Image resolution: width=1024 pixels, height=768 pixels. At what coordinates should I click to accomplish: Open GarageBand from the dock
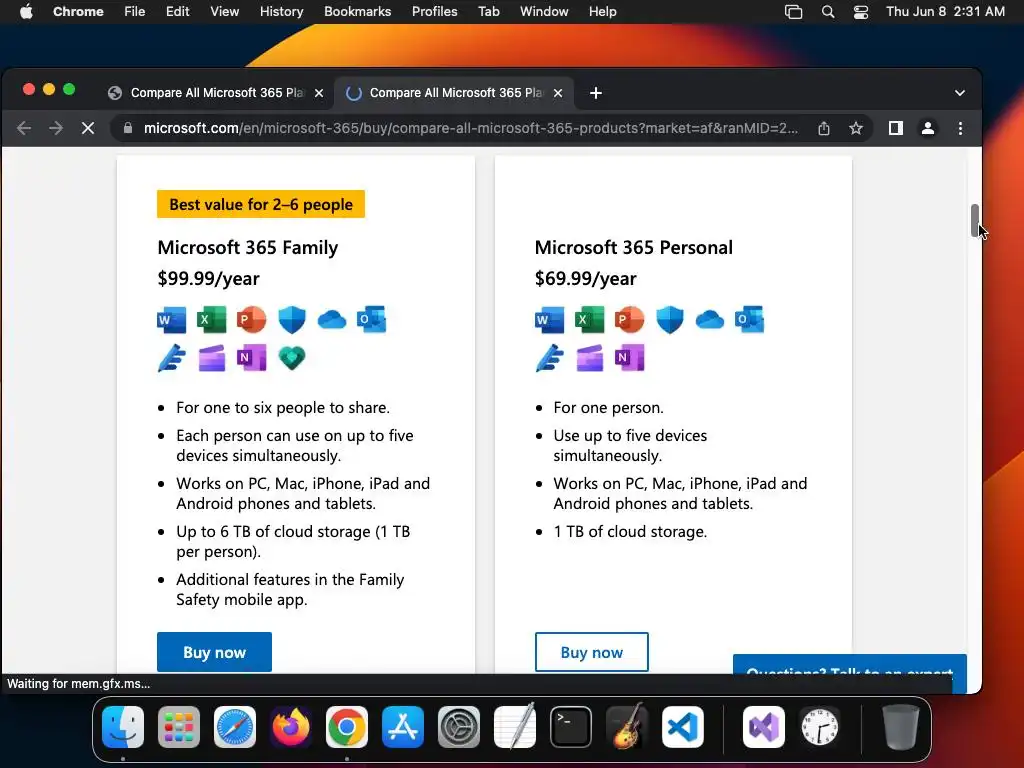627,727
